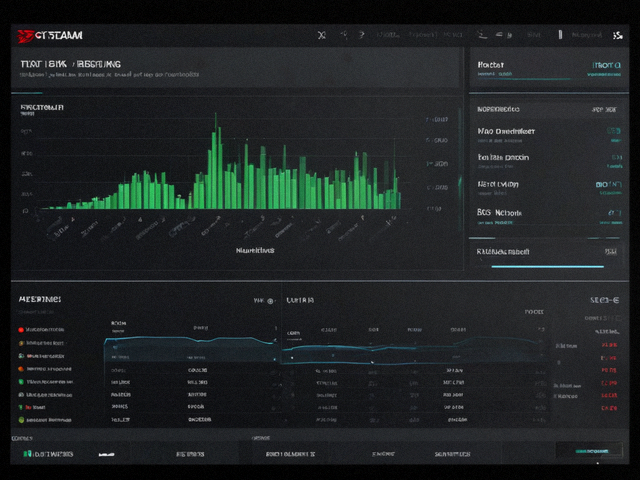The image size is (640, 480).
Task: Click the red dot at top of legend list
Action: tap(21, 330)
